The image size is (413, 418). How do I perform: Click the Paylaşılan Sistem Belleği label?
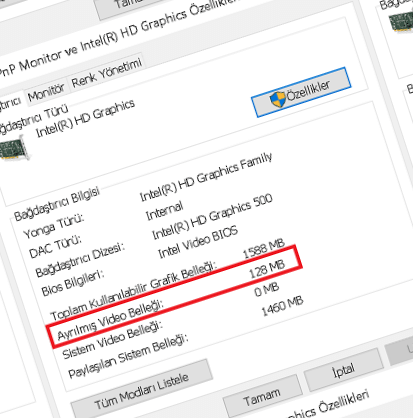pyautogui.click(x=128, y=356)
